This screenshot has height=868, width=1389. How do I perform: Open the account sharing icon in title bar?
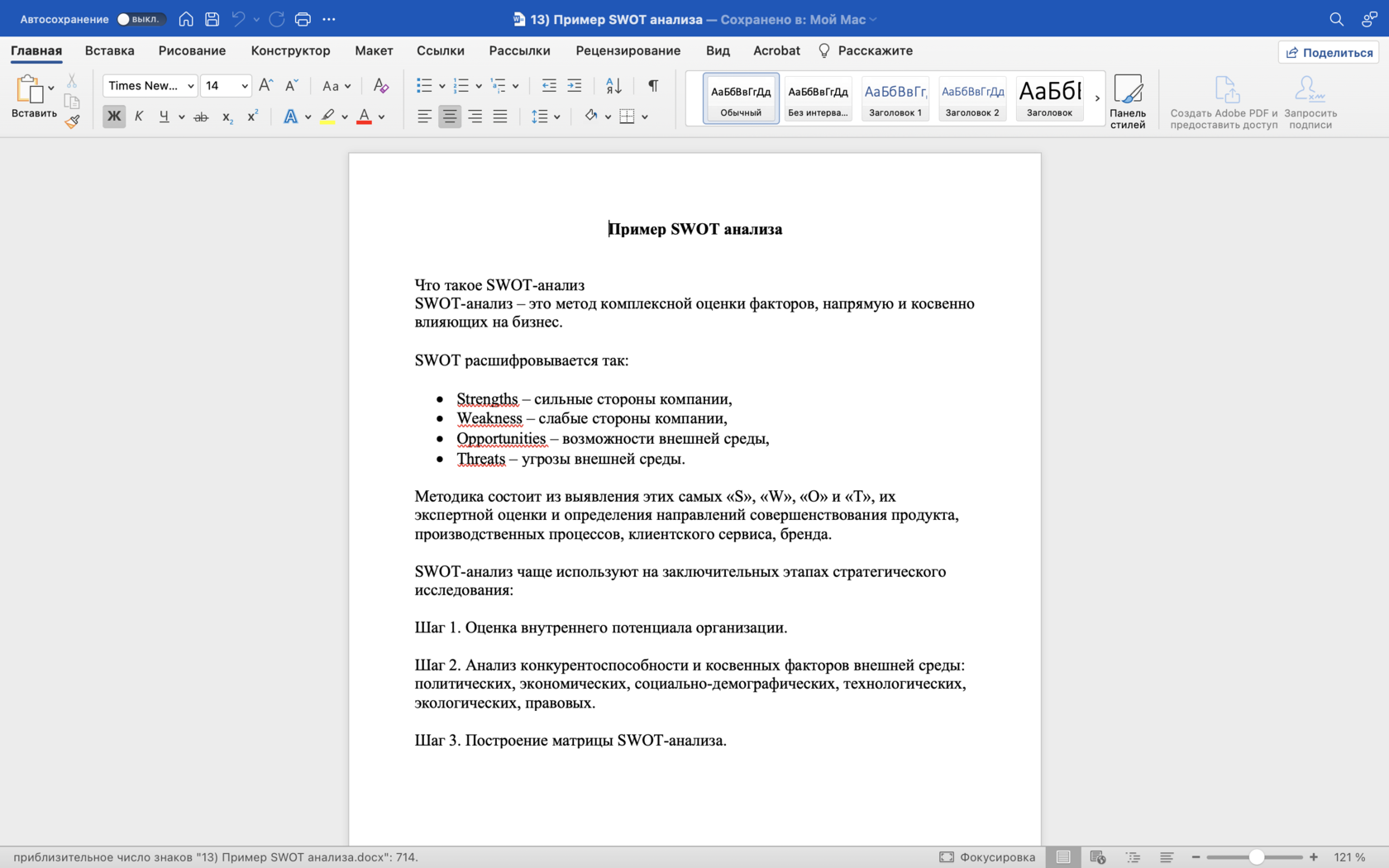(1369, 19)
